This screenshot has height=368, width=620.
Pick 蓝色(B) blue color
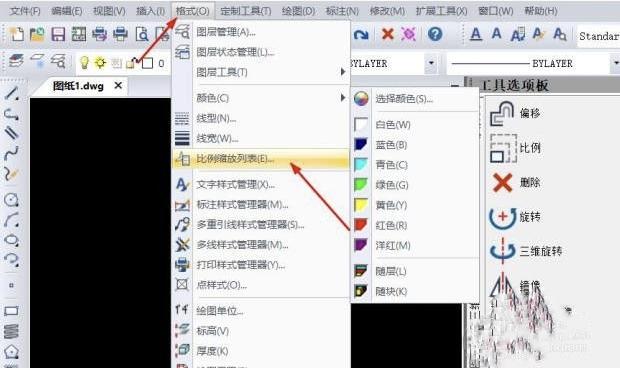[415, 145]
